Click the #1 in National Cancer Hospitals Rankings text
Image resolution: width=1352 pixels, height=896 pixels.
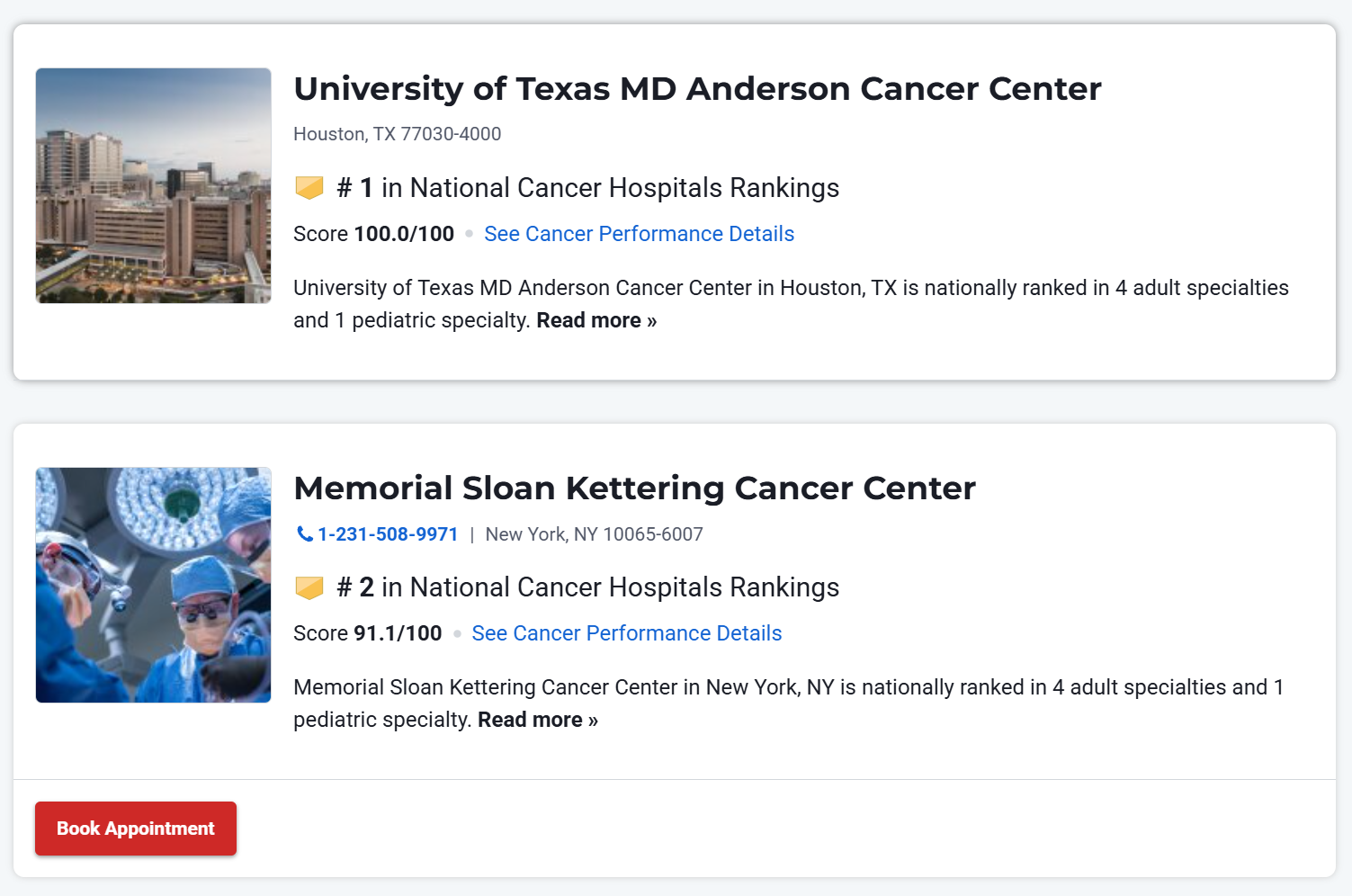coord(588,188)
